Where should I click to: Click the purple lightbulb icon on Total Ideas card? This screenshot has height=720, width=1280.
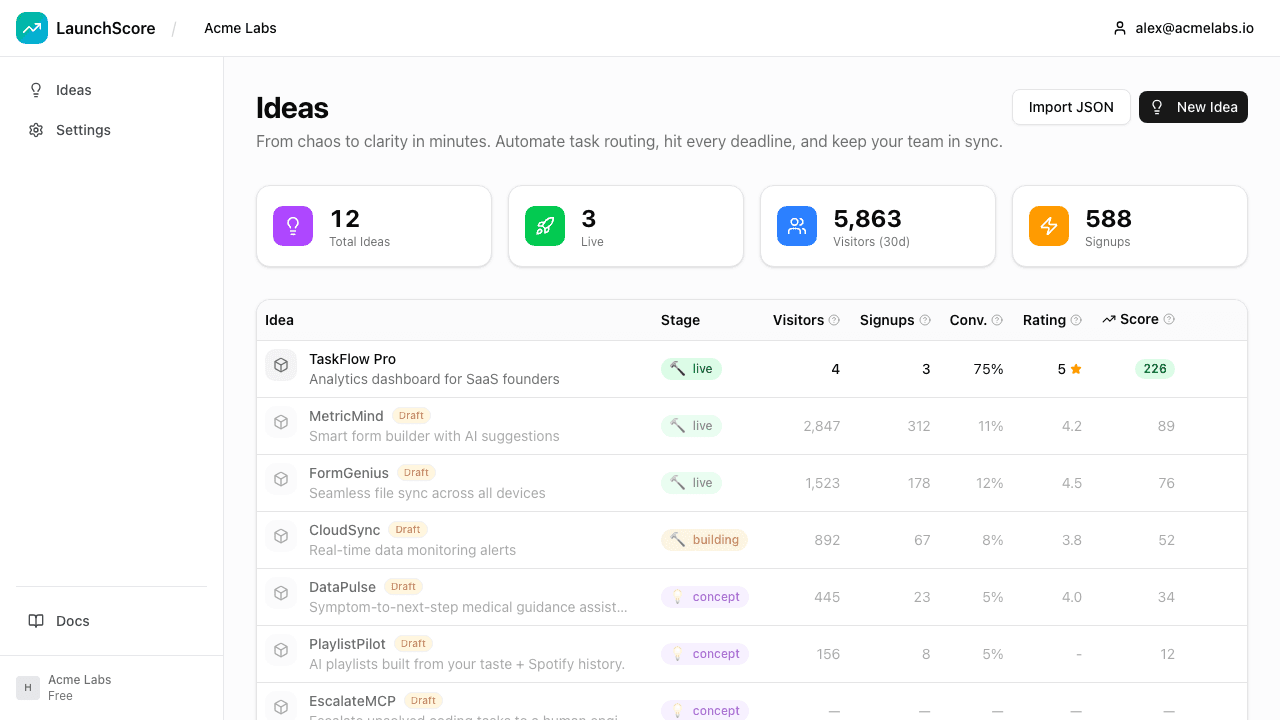292,226
